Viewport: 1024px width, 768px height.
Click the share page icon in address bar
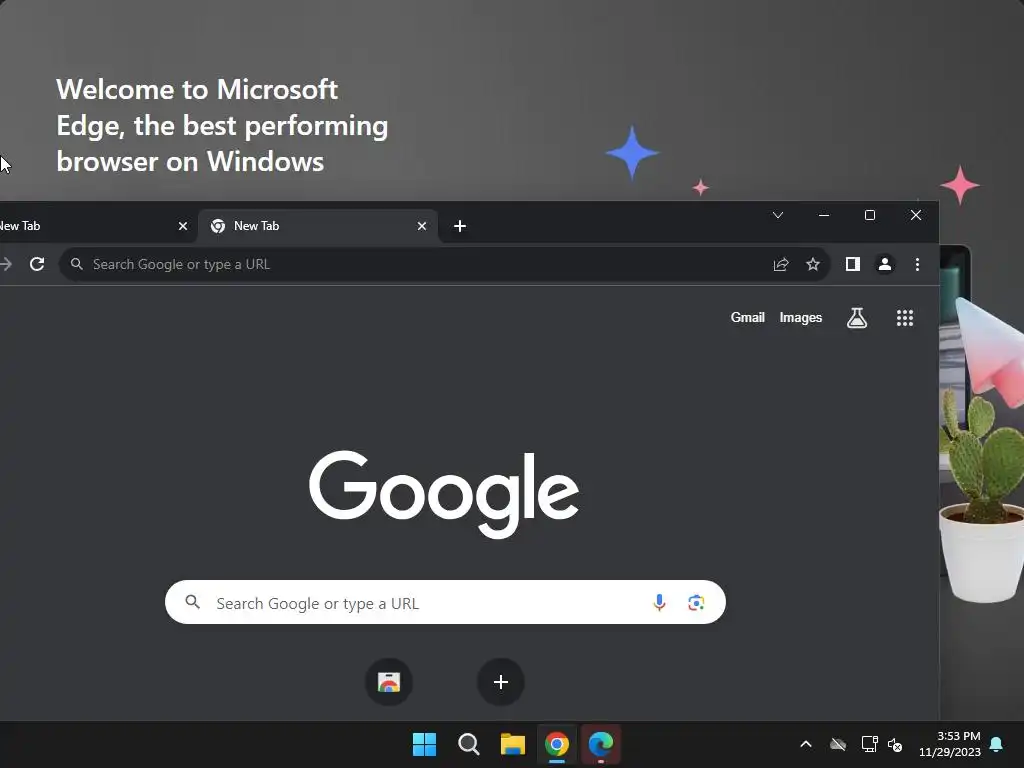781,264
